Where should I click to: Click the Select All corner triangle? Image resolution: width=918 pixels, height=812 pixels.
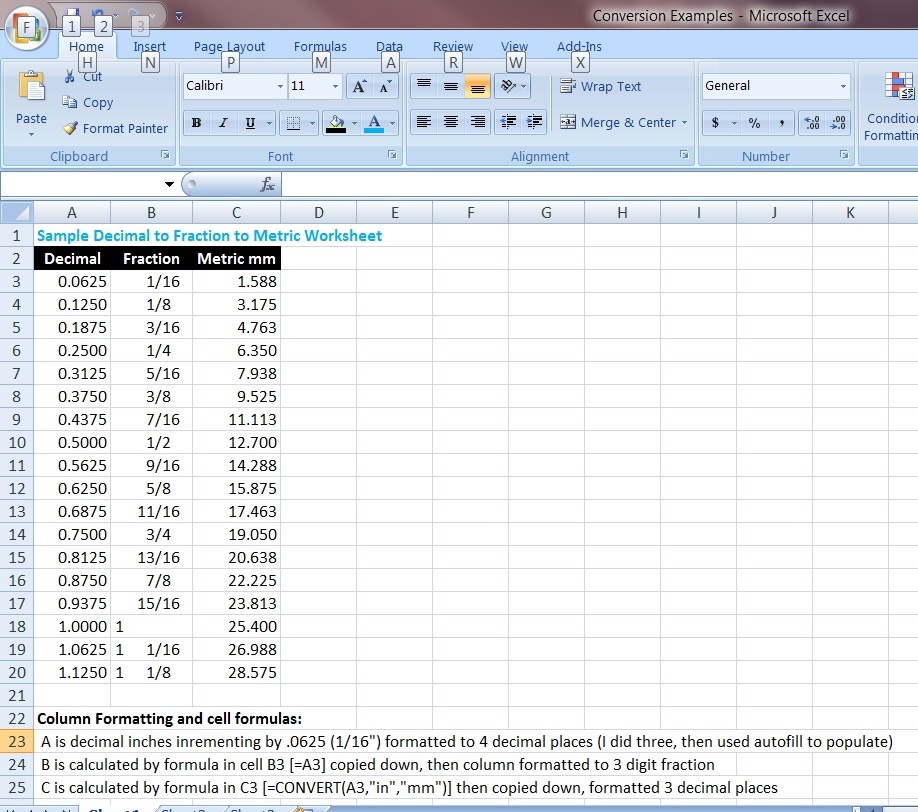tap(17, 212)
